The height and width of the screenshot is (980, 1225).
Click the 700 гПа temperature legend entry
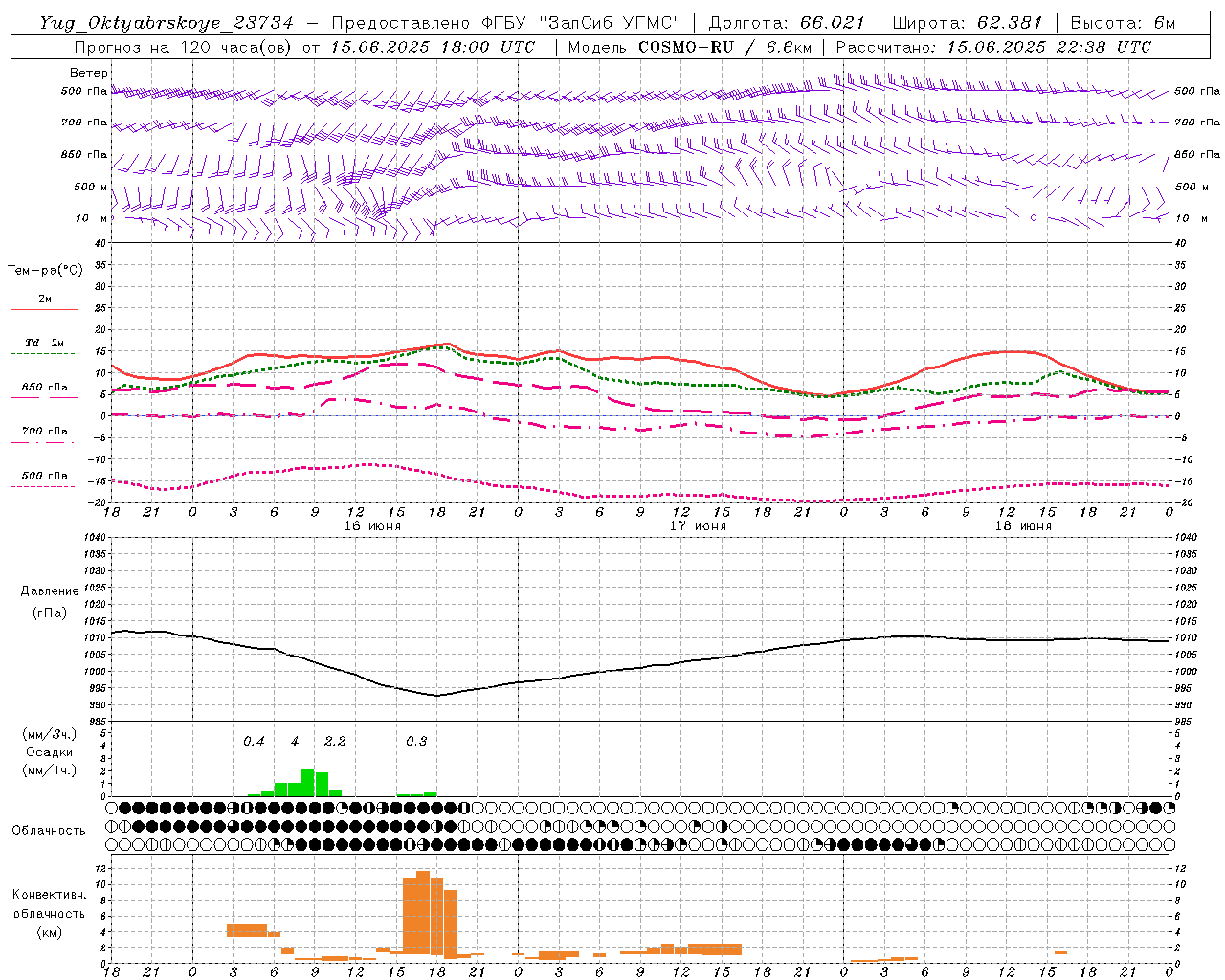45,432
